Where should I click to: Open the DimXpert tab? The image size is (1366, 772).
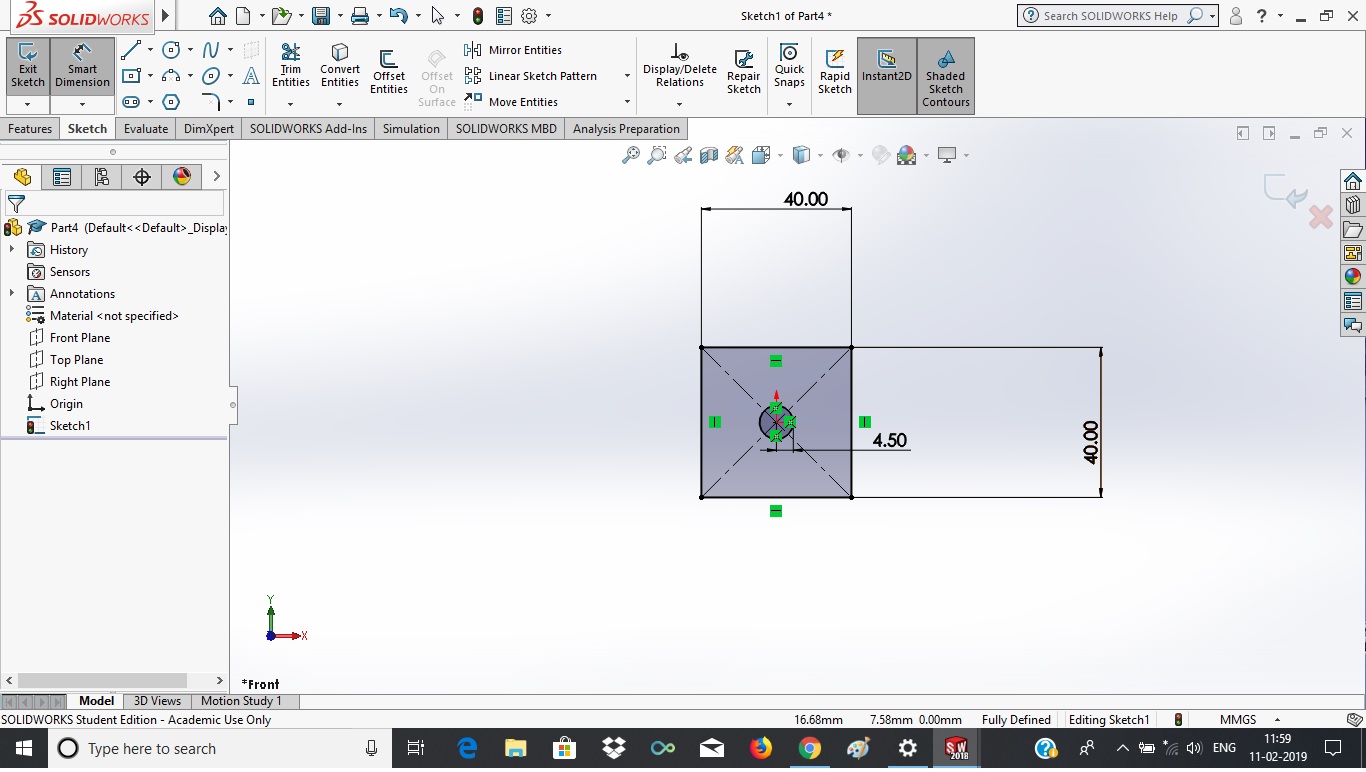coord(209,129)
